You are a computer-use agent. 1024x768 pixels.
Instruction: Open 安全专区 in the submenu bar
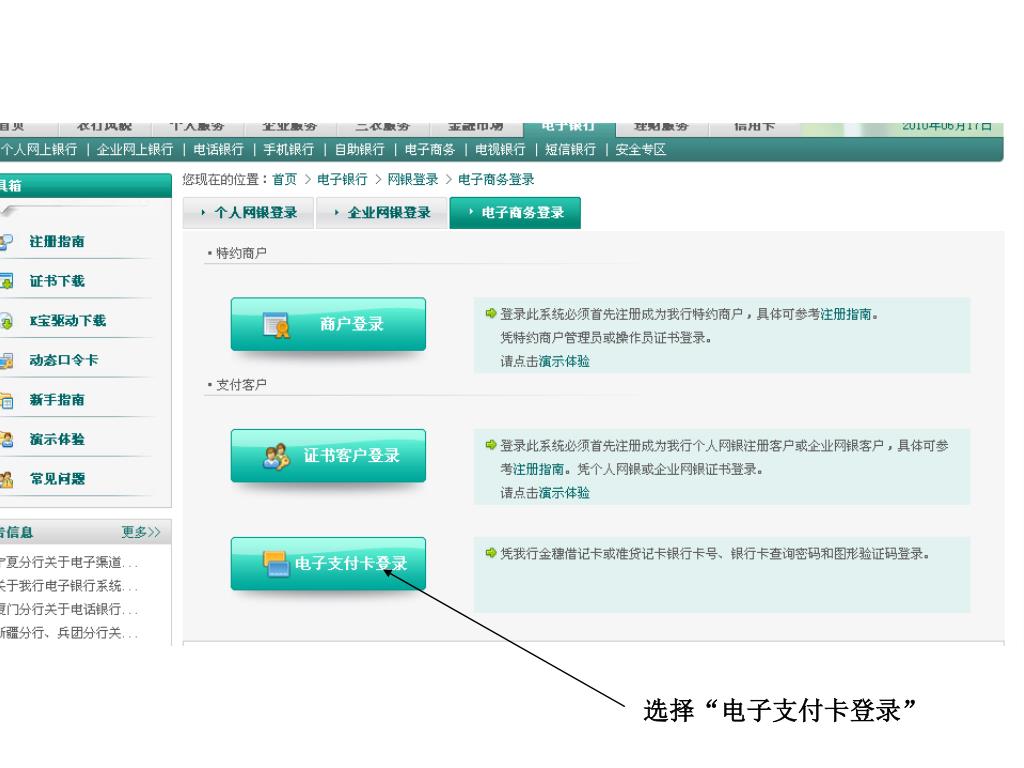641,149
